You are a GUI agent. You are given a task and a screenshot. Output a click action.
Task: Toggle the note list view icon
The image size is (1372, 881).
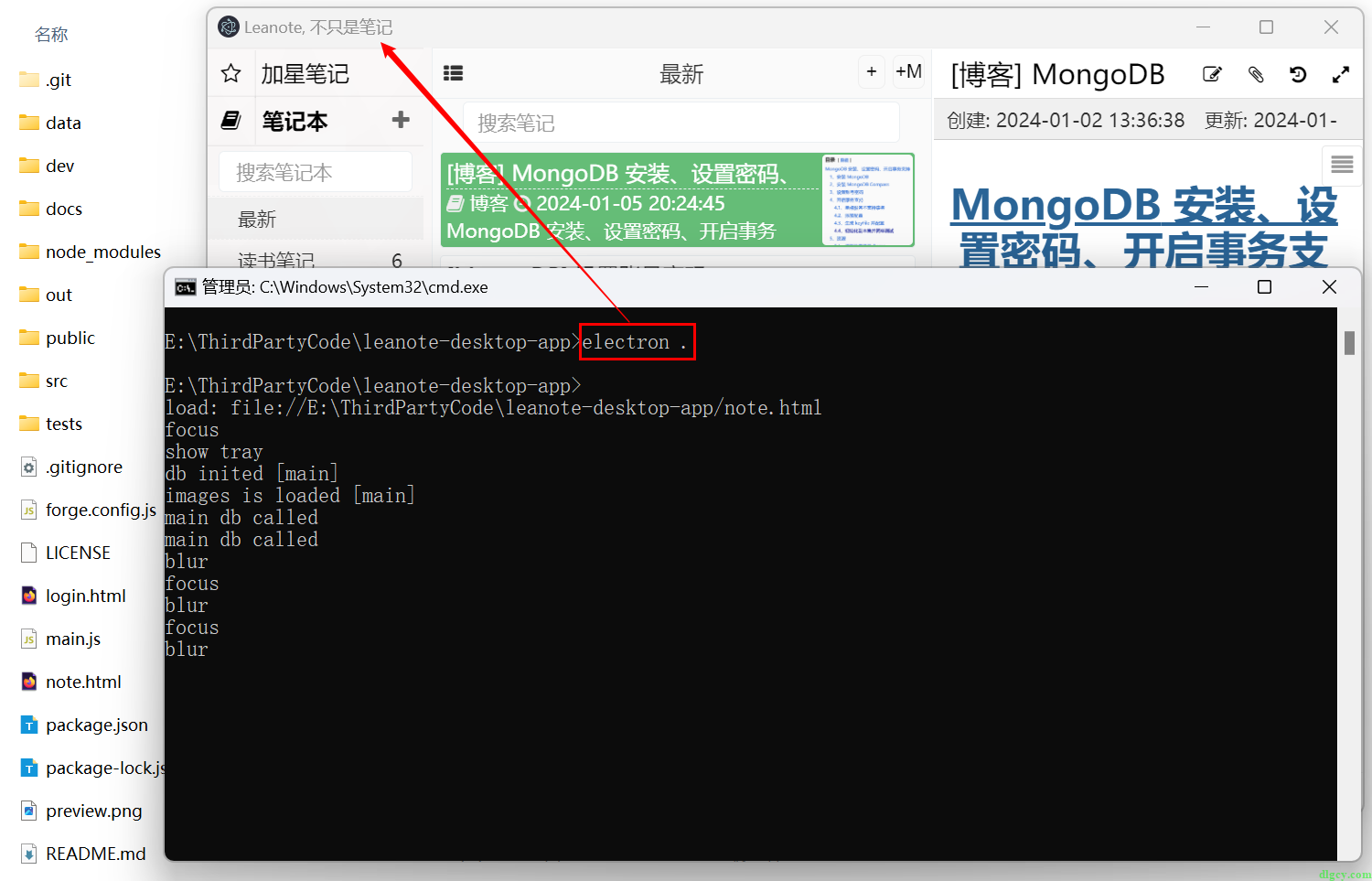pos(453,73)
